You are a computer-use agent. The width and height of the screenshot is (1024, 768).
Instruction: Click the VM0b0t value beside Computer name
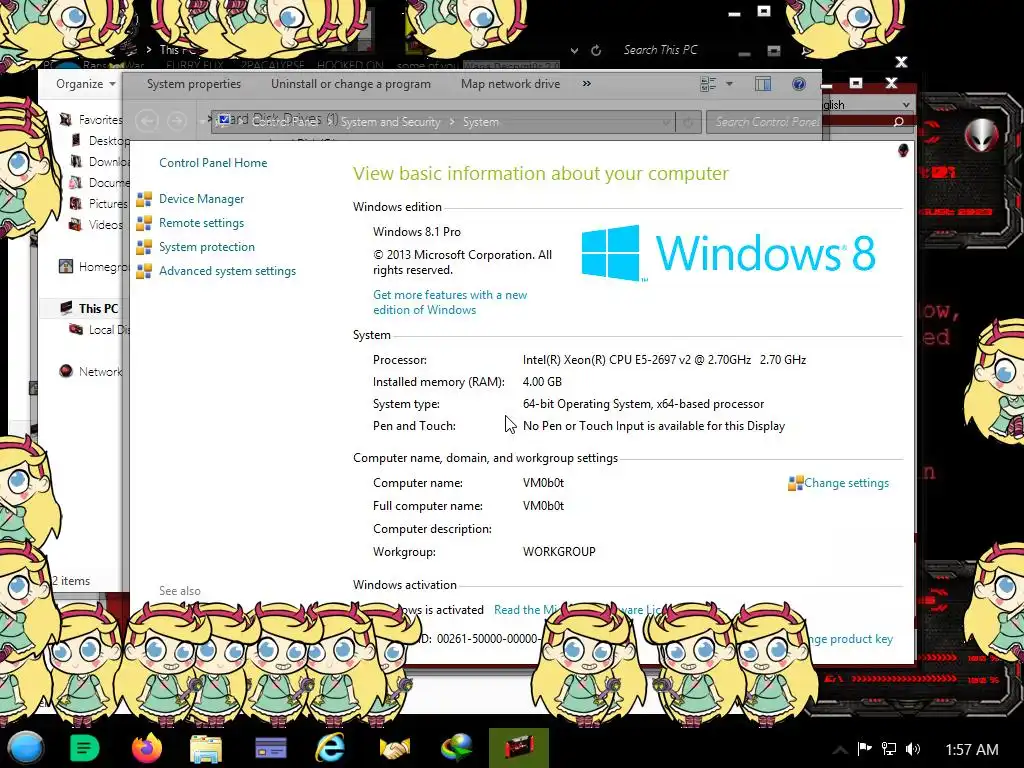[x=543, y=483]
